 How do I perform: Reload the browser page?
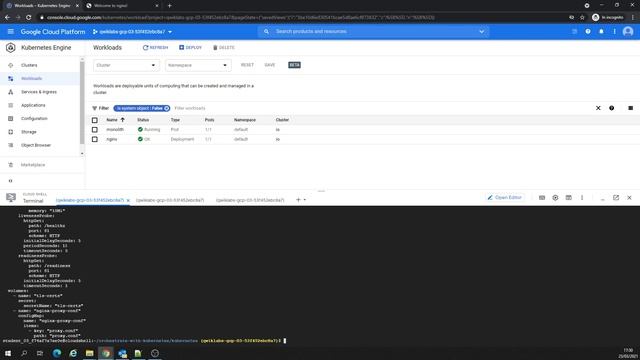[29, 18]
